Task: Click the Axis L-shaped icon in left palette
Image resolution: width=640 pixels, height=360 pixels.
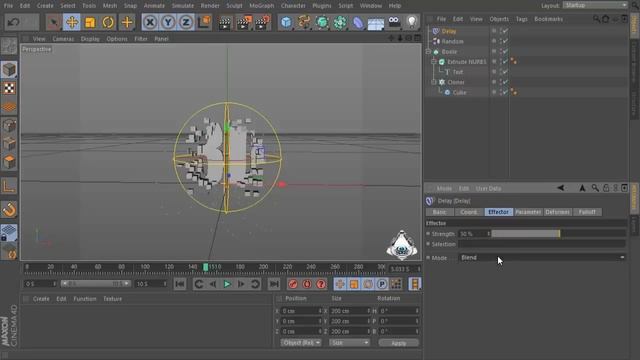Action: coord(9,187)
